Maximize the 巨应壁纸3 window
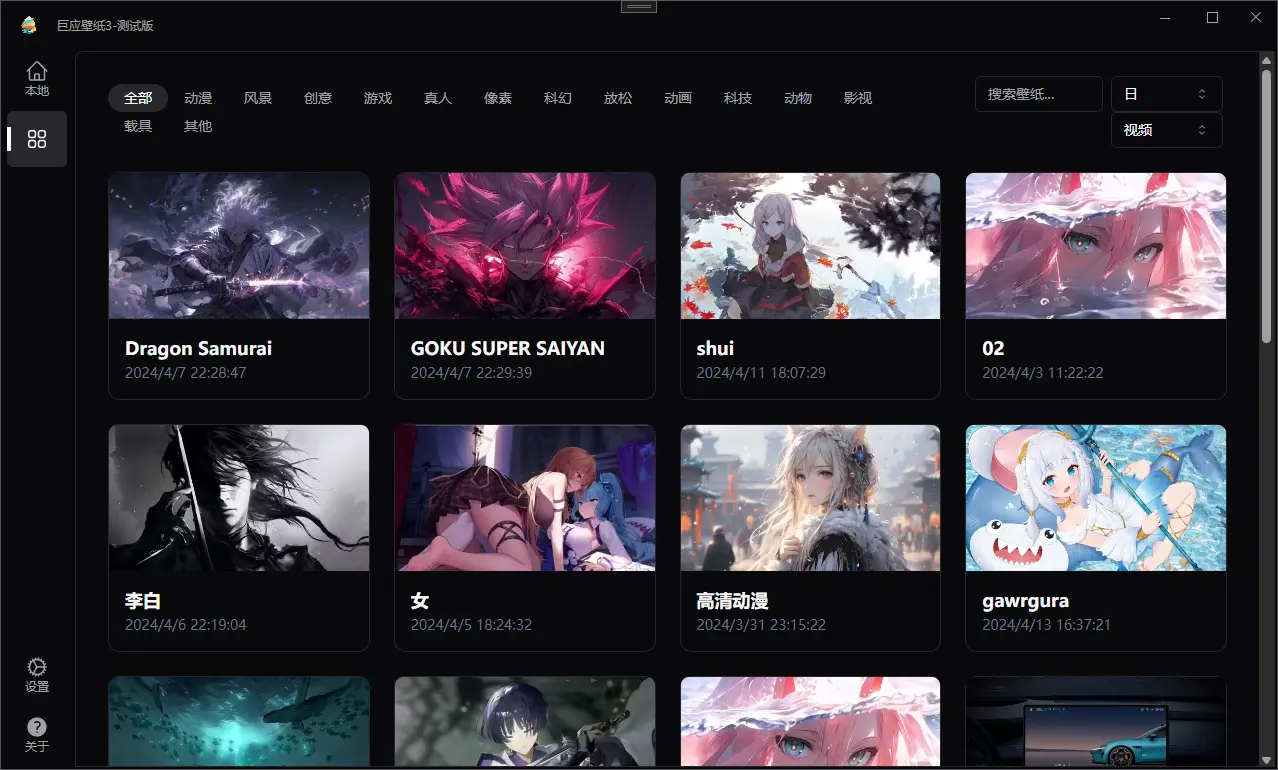 click(1212, 17)
